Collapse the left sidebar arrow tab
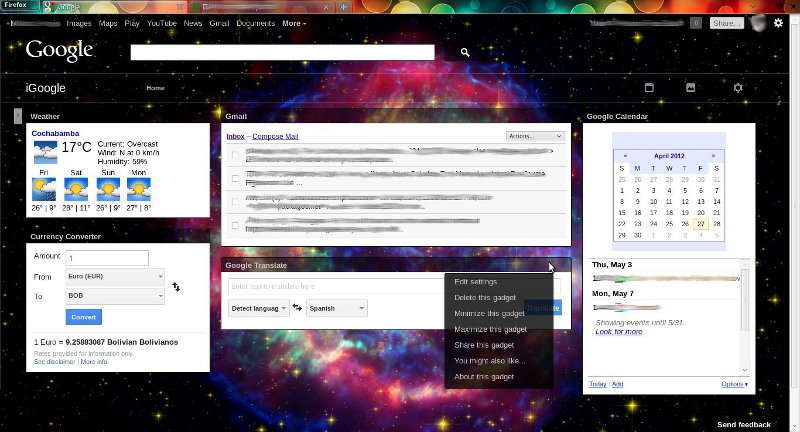The image size is (800, 432). [x=18, y=116]
